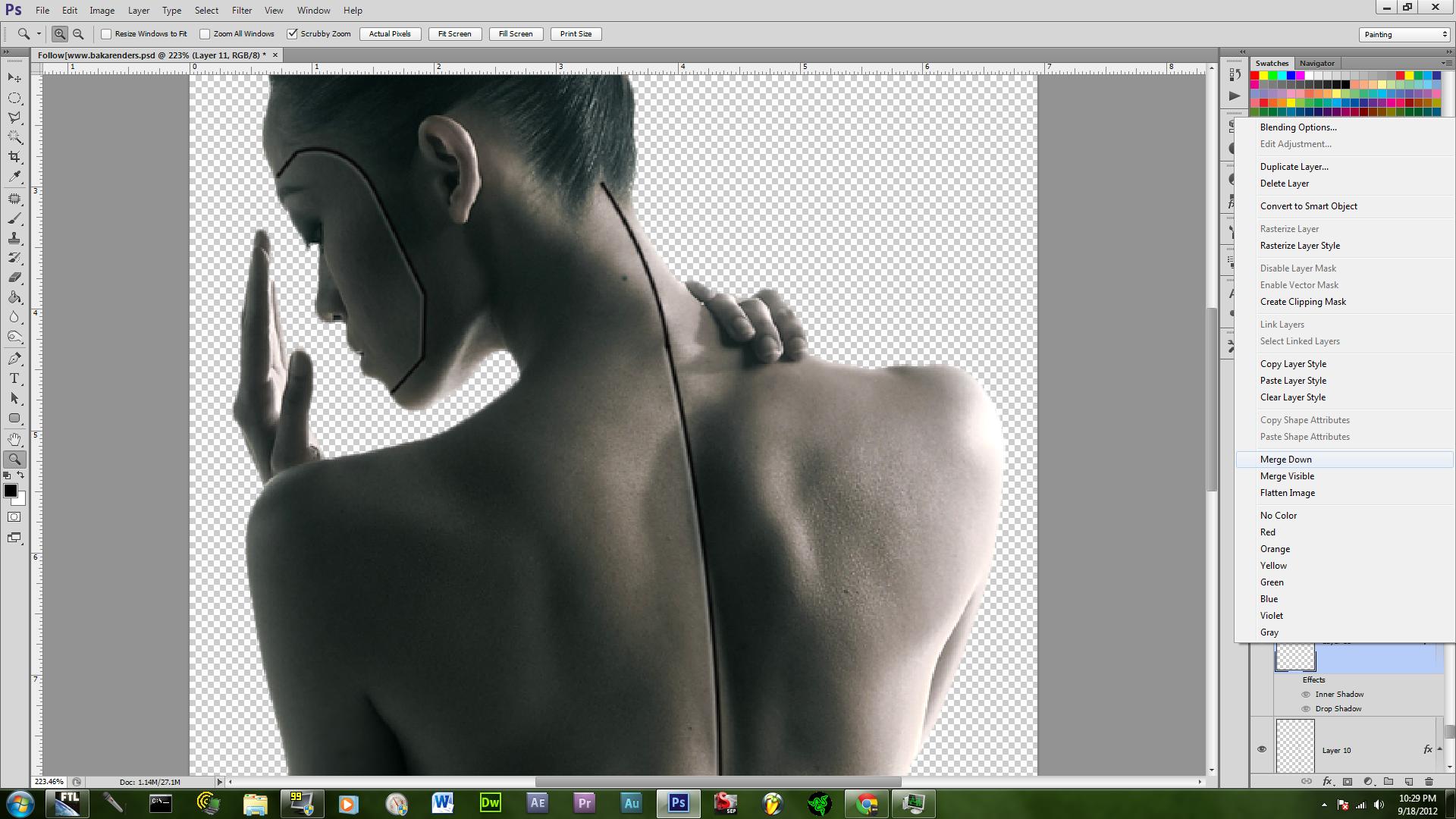Click the Fit Screen button

click(x=455, y=34)
